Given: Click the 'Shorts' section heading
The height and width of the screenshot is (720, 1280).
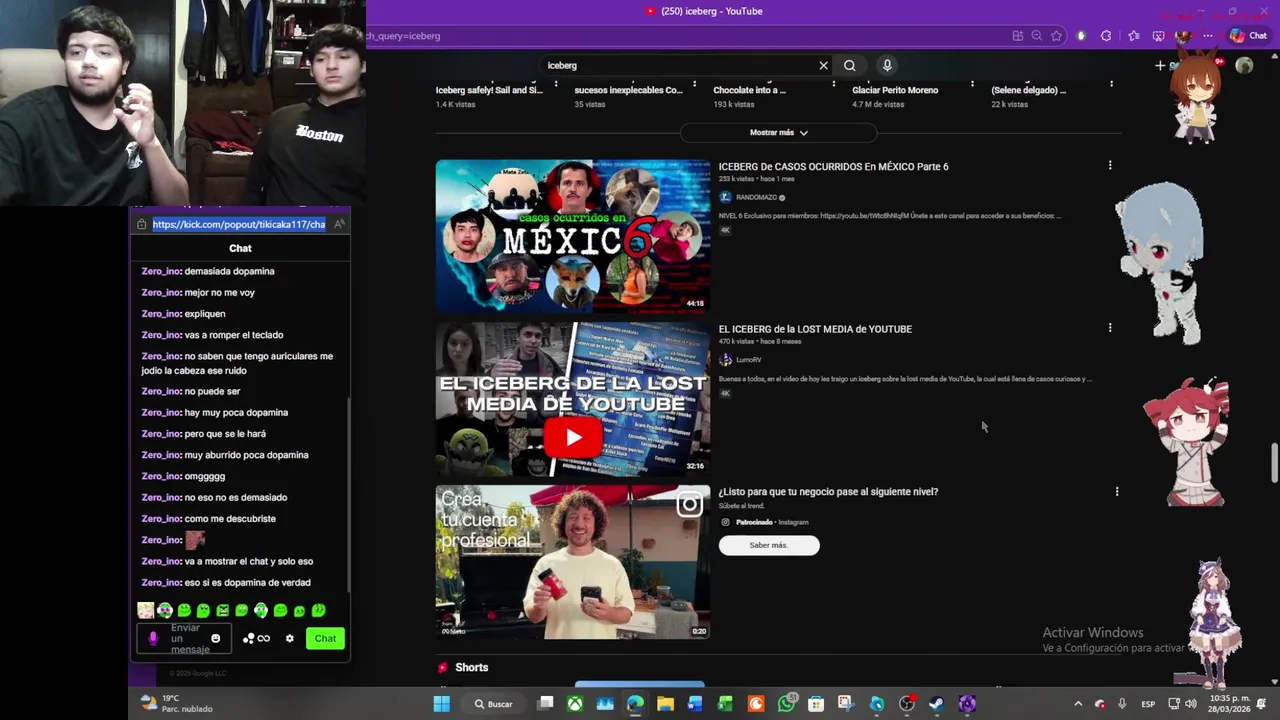Looking at the screenshot, I should [471, 667].
